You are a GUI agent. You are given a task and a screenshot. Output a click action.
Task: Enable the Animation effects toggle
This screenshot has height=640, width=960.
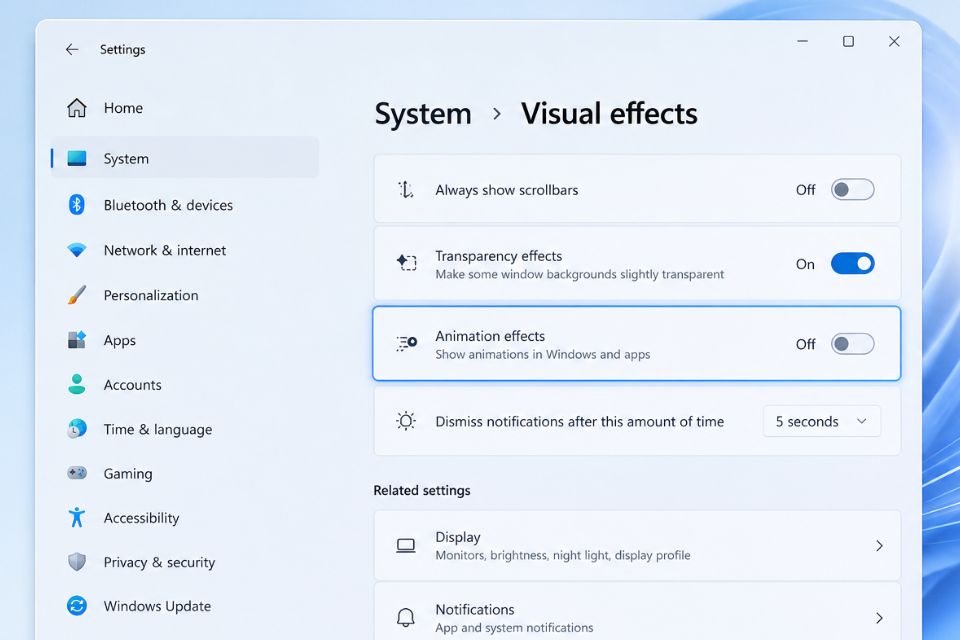coord(852,344)
